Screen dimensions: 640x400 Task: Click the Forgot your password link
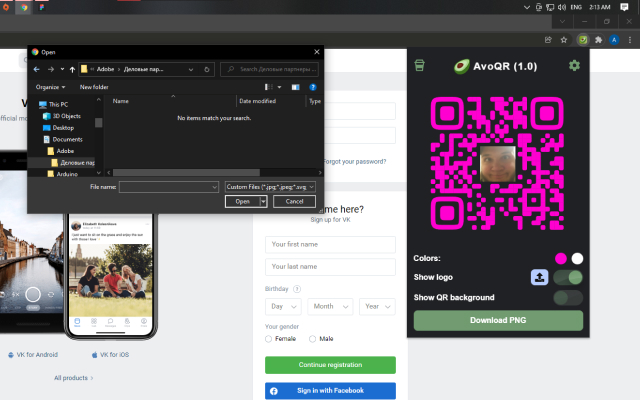[356, 162]
